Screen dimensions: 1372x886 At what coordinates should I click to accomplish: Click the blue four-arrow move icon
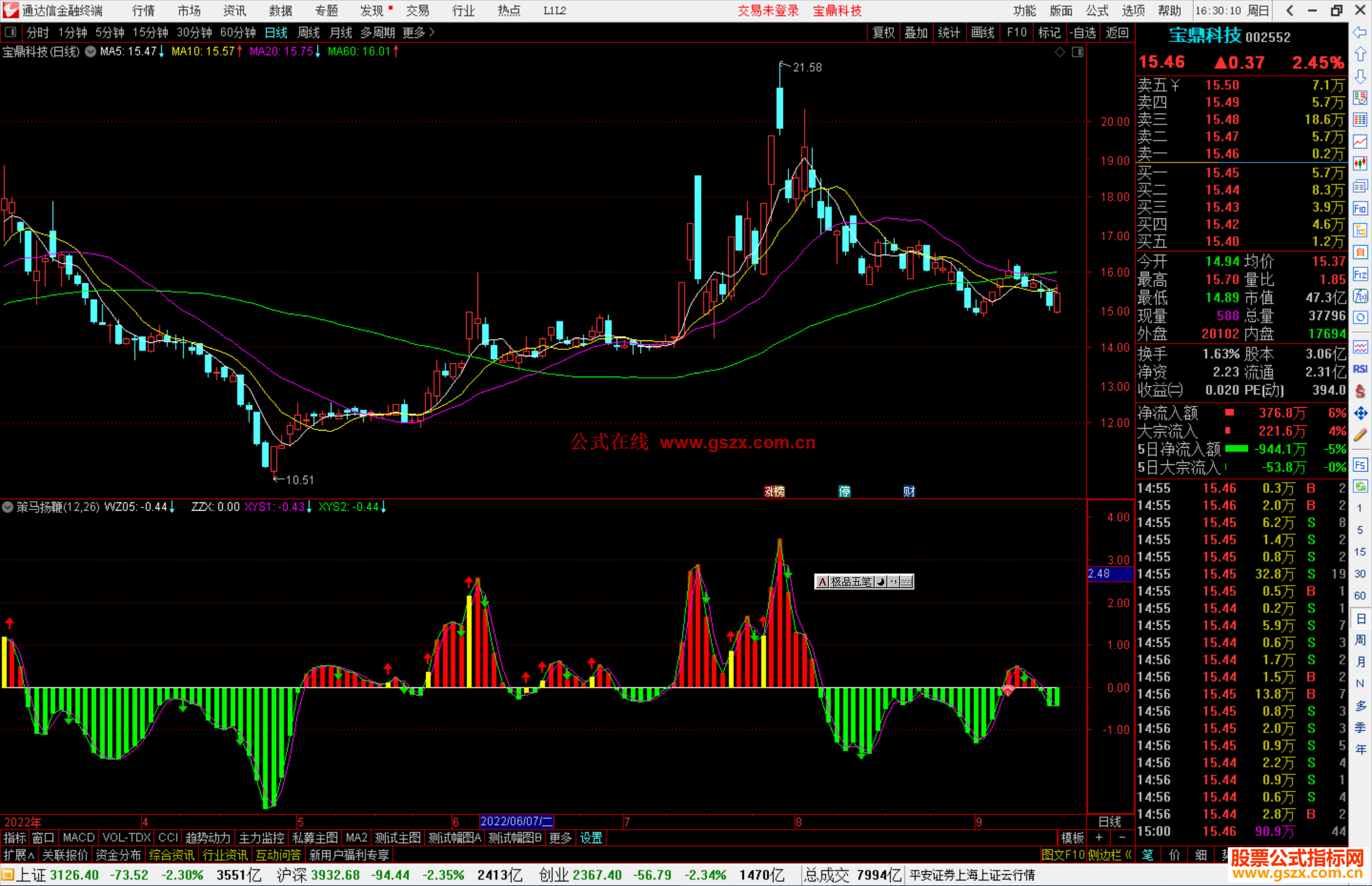point(1360,413)
